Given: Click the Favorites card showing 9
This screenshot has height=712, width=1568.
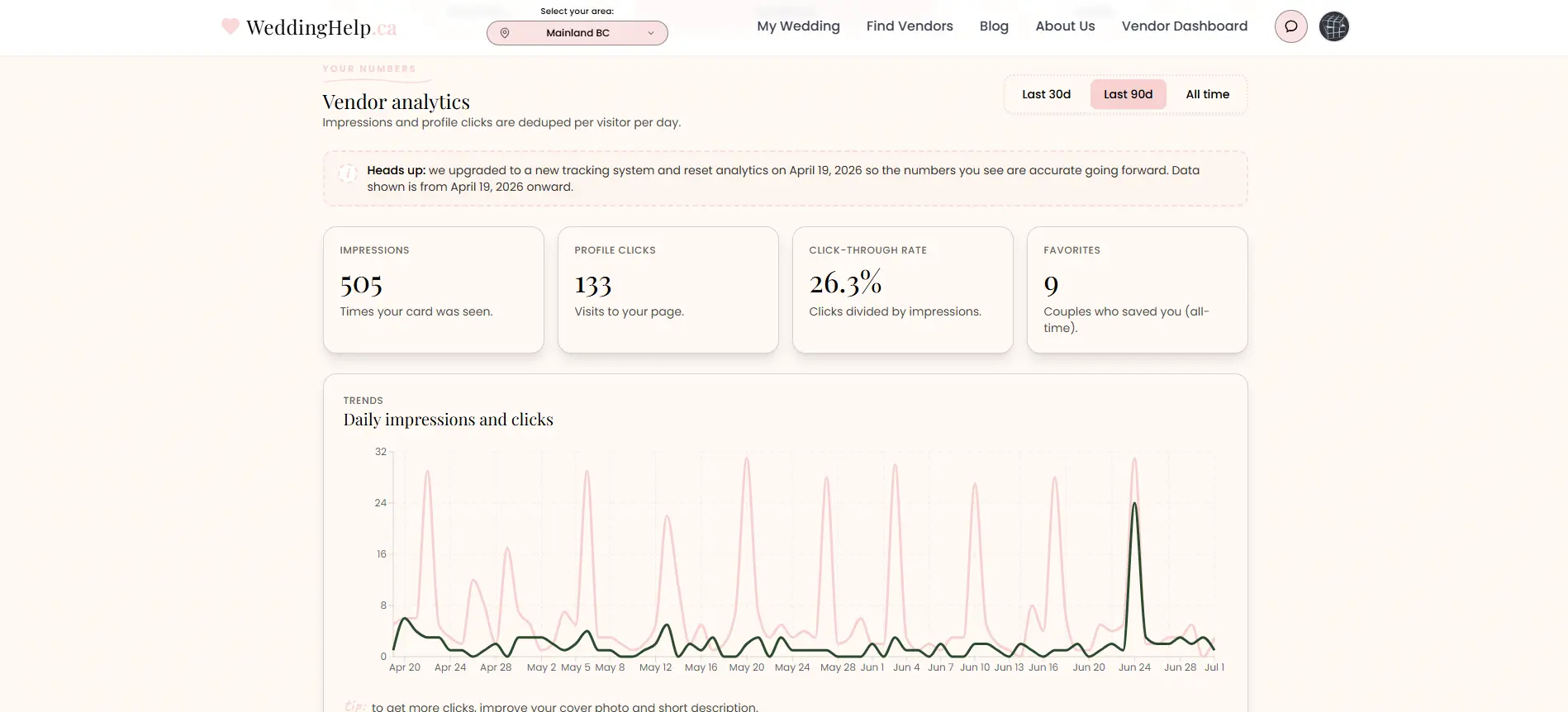Looking at the screenshot, I should point(1138,290).
